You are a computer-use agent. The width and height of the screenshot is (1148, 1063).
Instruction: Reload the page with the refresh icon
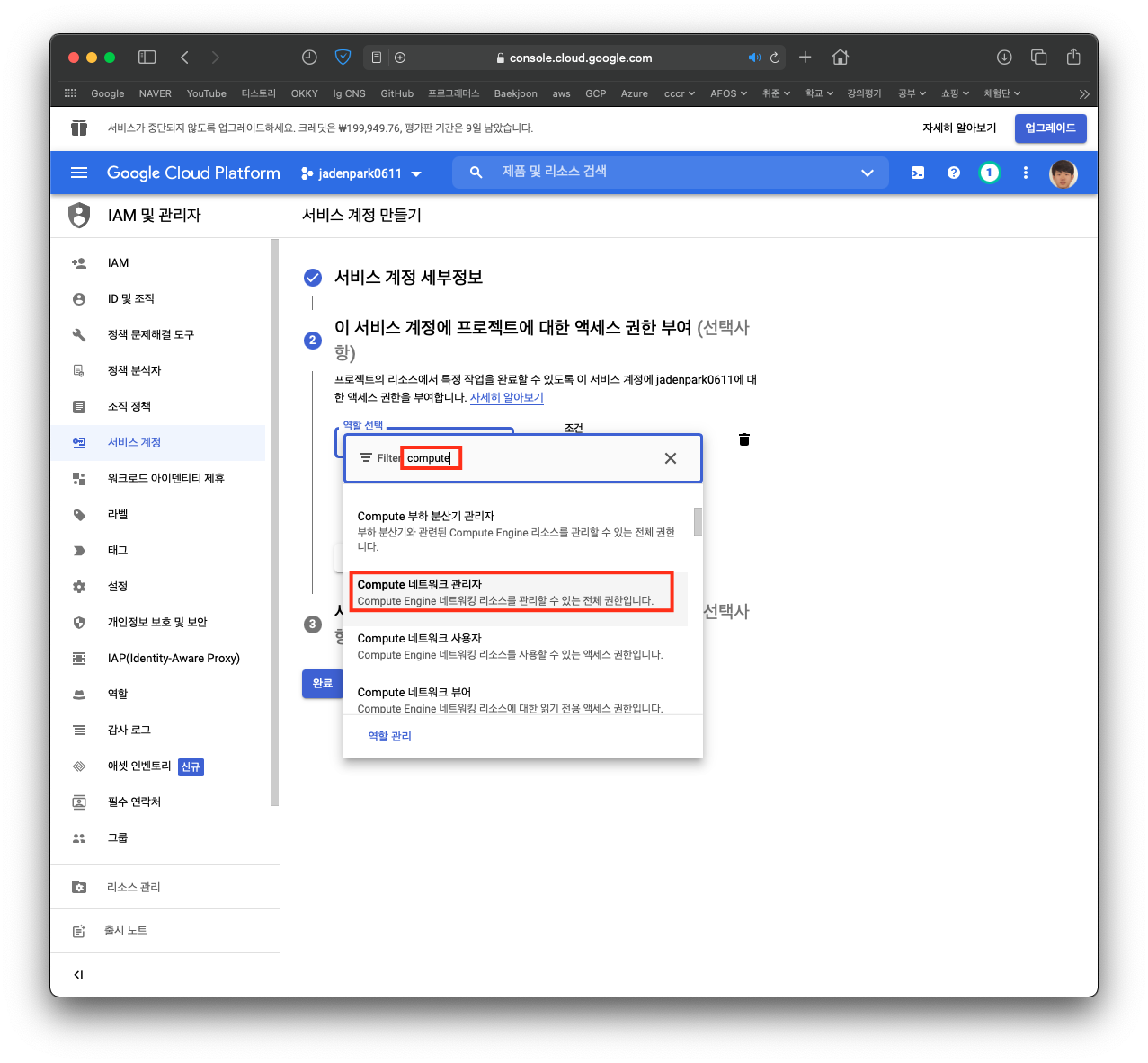(775, 58)
